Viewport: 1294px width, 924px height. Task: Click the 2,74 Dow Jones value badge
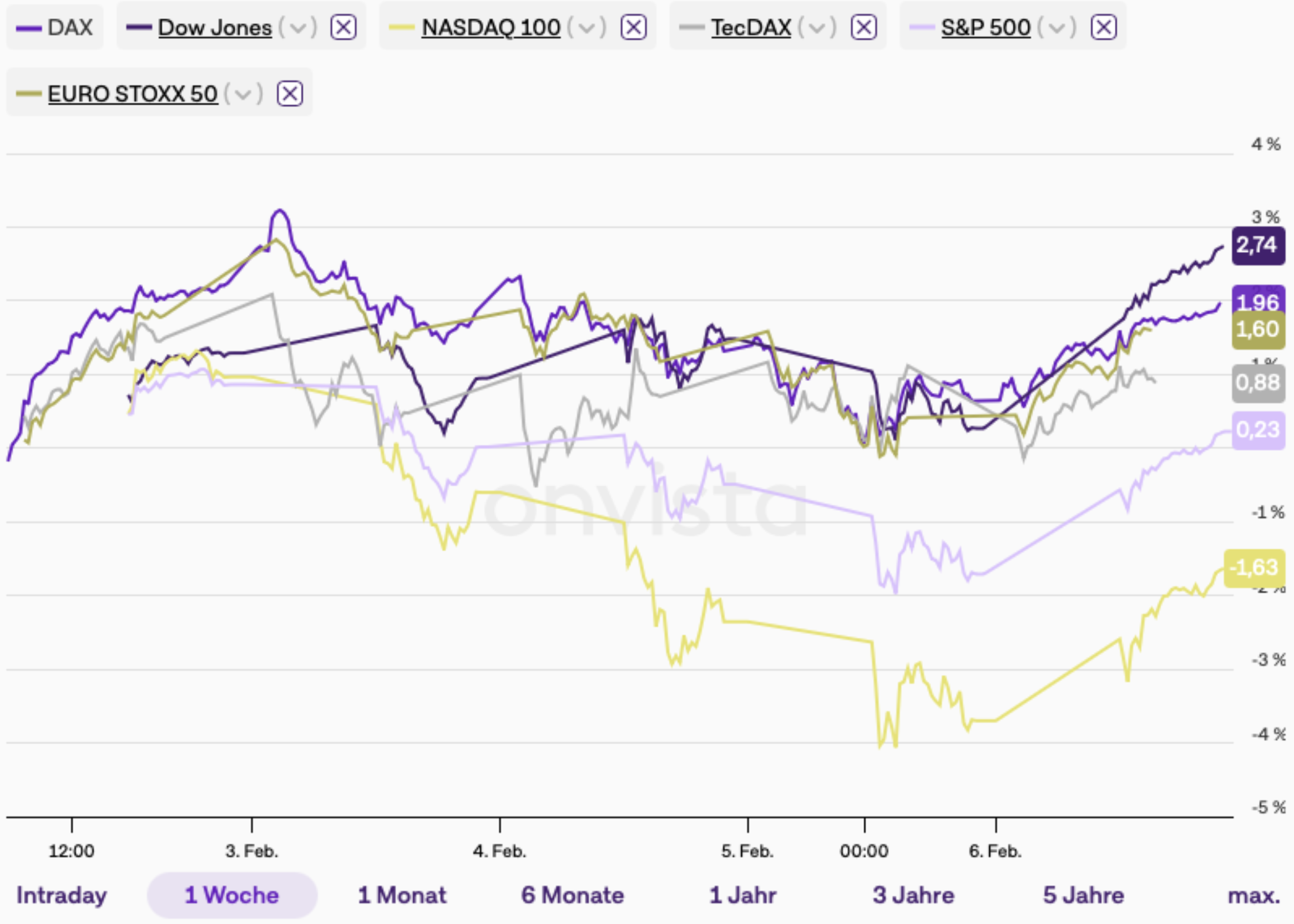pyautogui.click(x=1257, y=245)
